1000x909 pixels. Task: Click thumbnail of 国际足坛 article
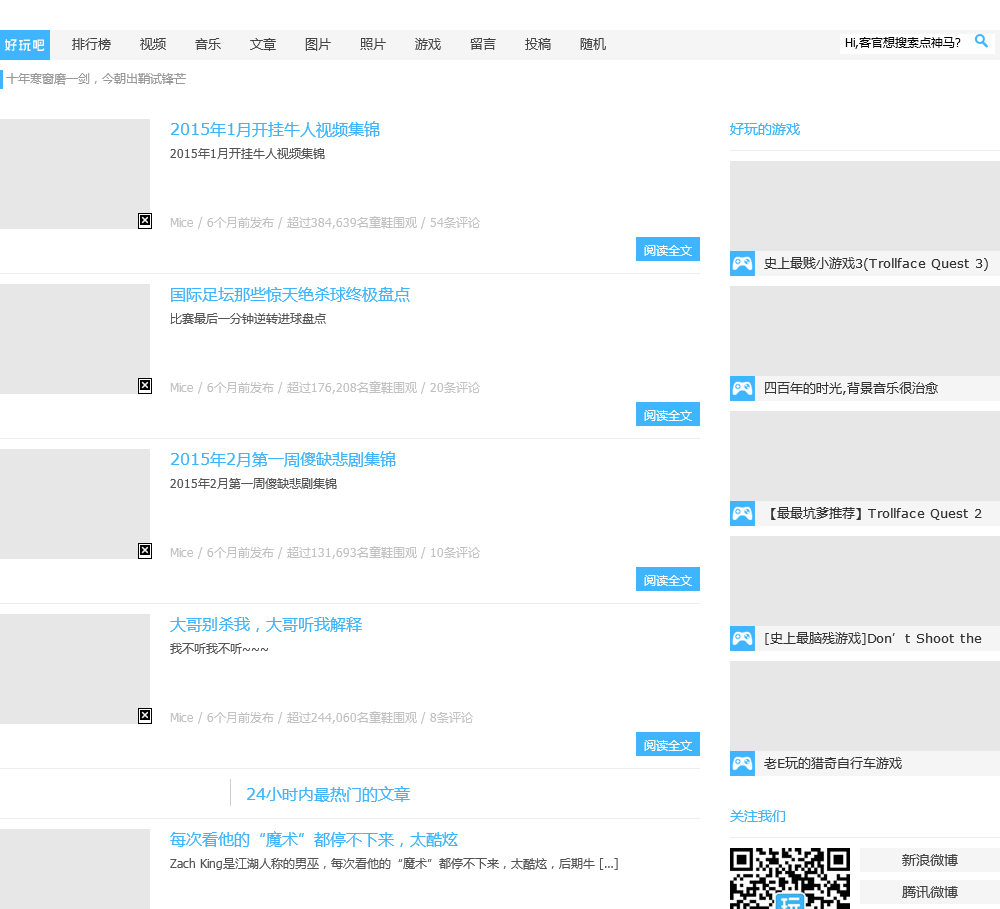75,339
